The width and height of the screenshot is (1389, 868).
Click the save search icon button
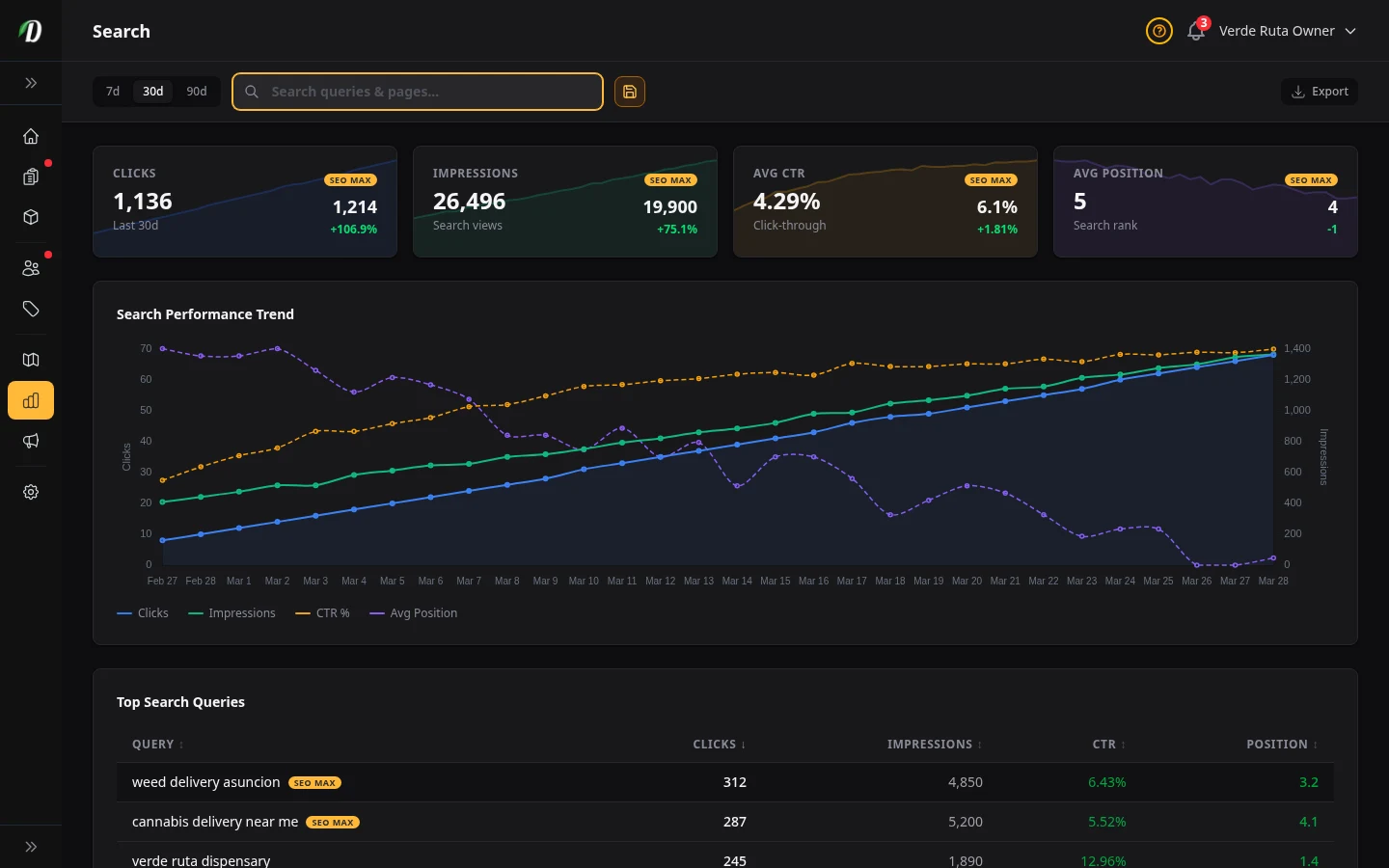(630, 92)
